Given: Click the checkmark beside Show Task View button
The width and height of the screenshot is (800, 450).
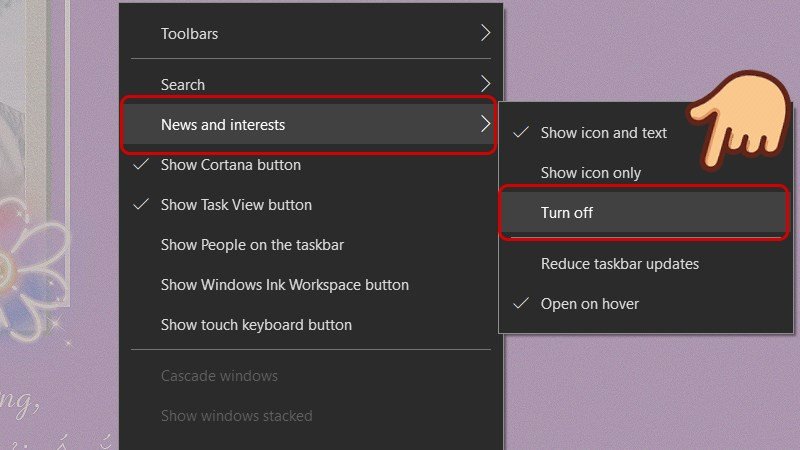Looking at the screenshot, I should coord(141,204).
